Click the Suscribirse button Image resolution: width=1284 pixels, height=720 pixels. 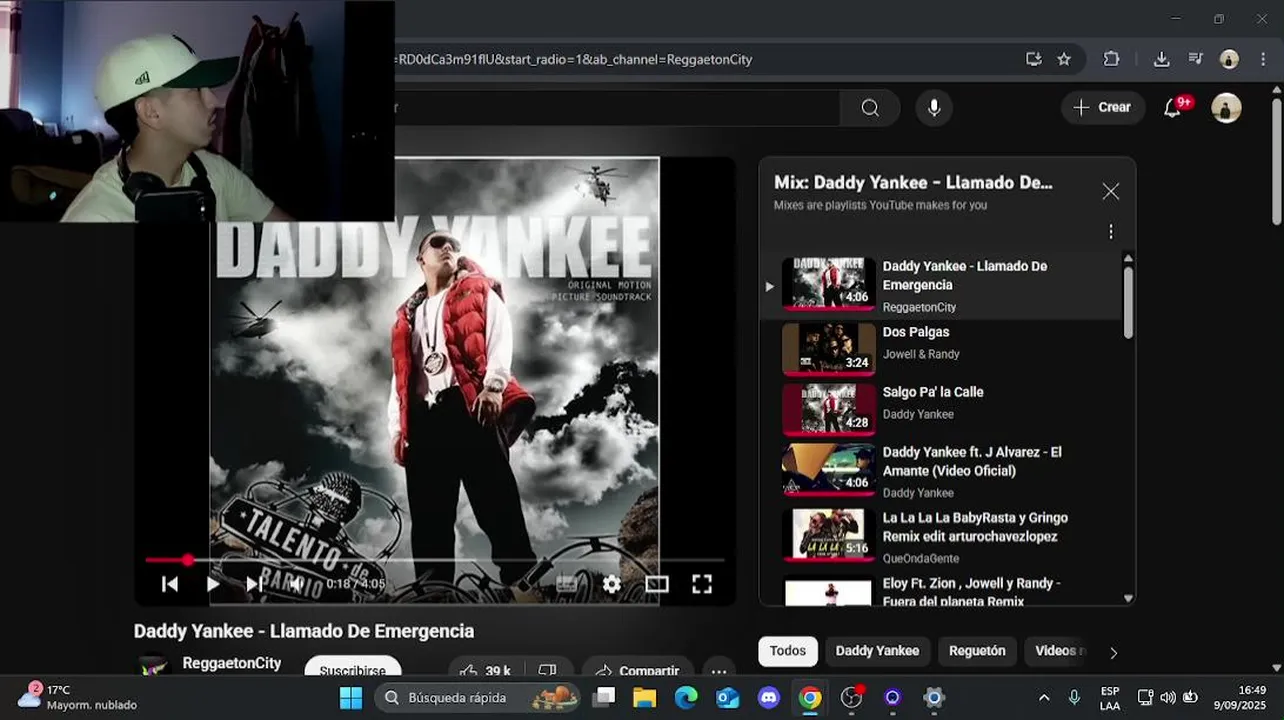pos(352,668)
